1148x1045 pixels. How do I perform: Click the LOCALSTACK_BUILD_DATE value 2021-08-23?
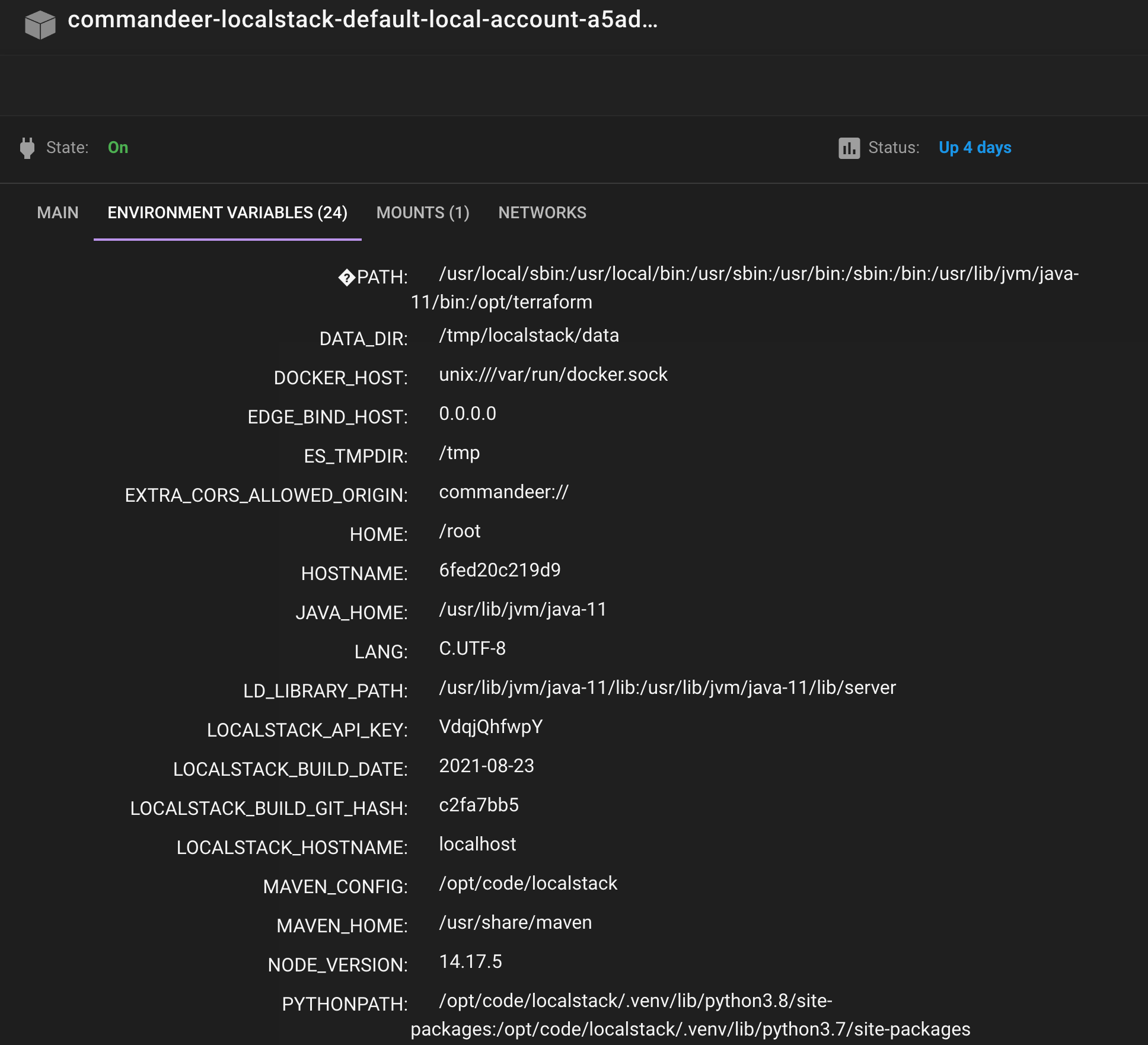point(487,766)
